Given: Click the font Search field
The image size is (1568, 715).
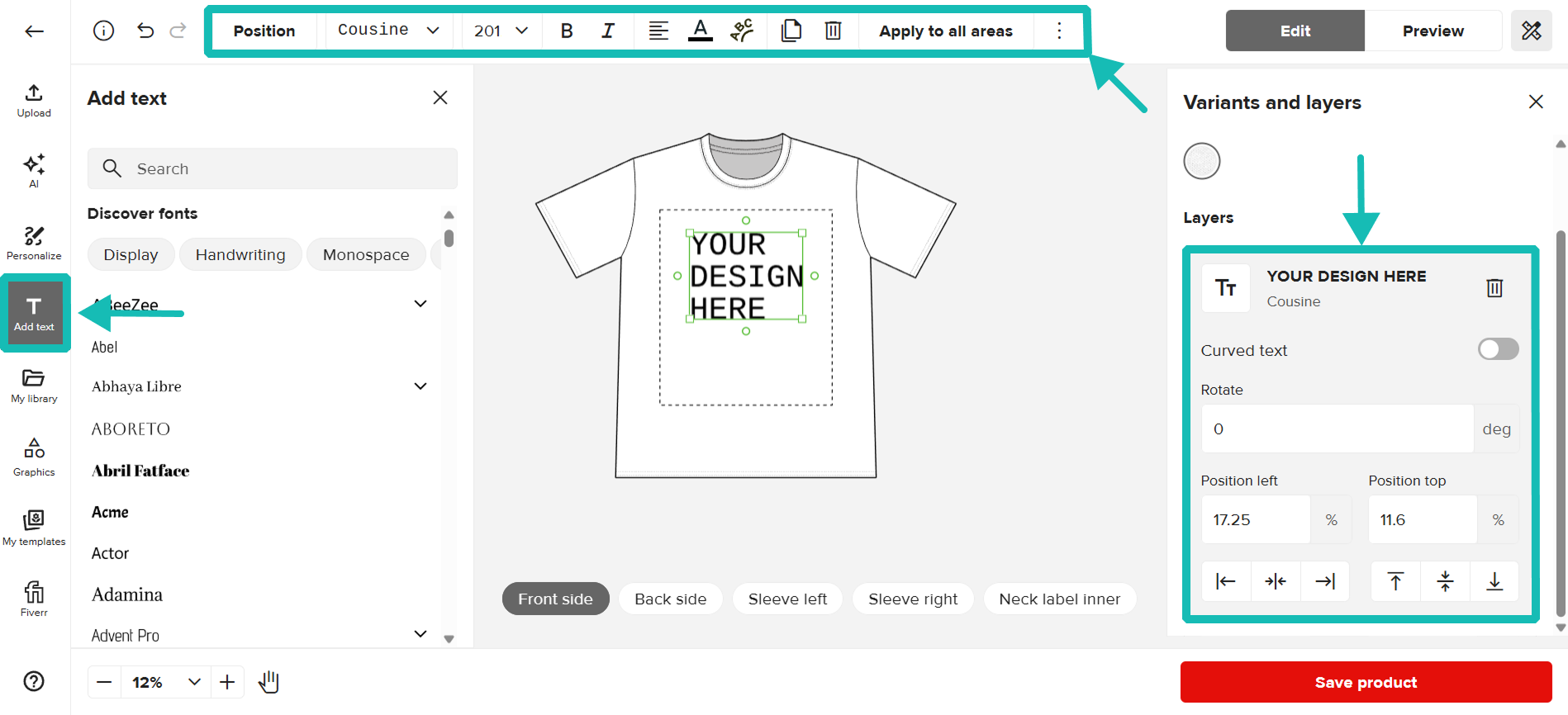Looking at the screenshot, I should pos(273,168).
